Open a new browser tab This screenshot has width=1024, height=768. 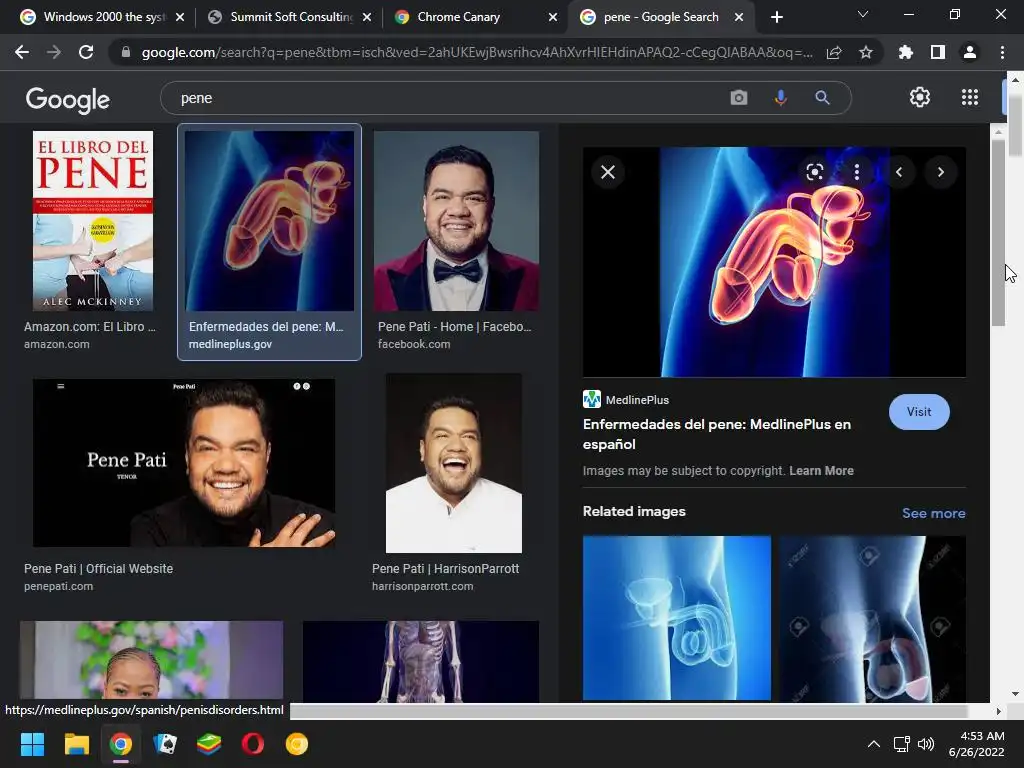point(776,17)
